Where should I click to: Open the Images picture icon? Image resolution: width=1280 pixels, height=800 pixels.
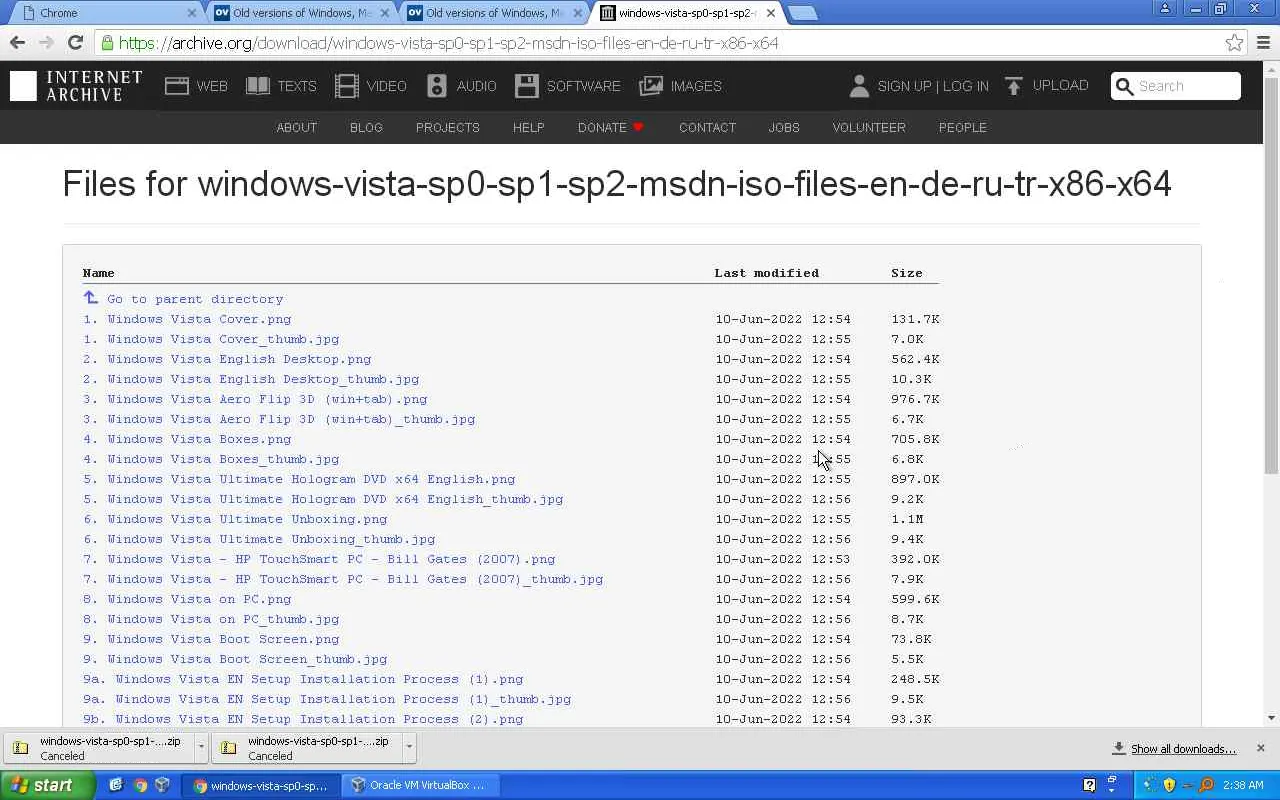click(x=651, y=86)
